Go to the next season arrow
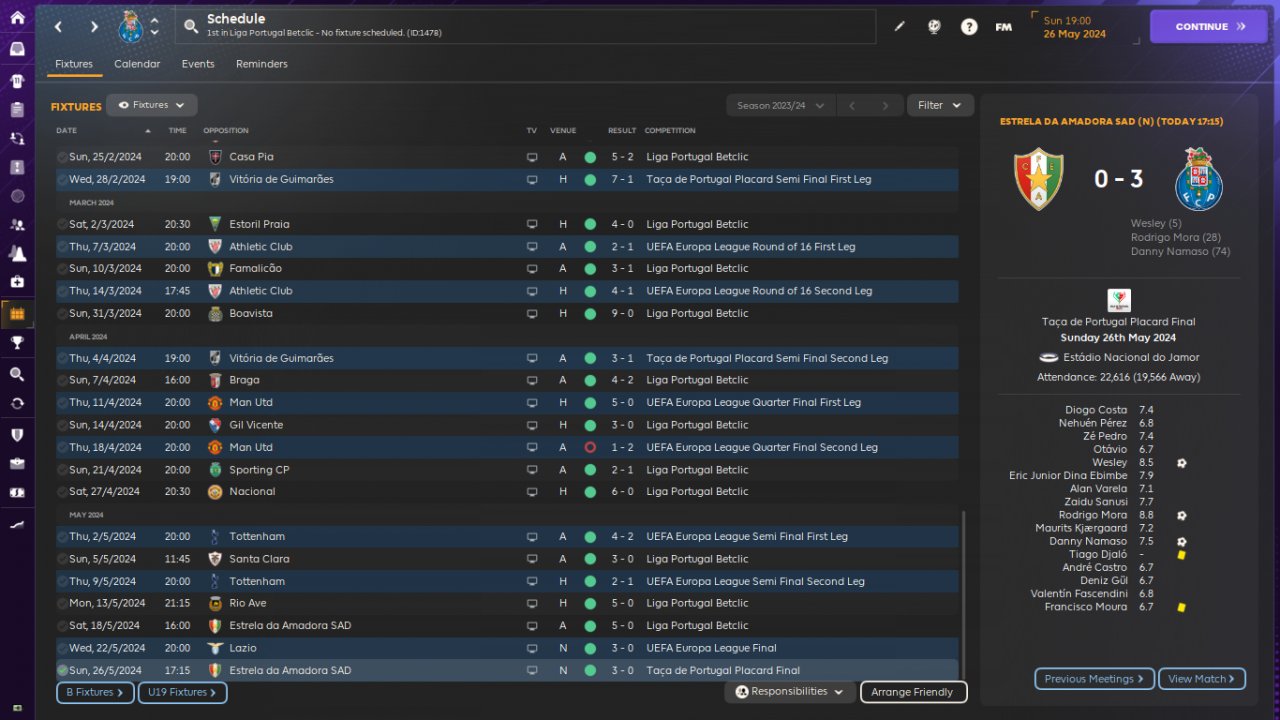The width and height of the screenshot is (1280, 720). click(885, 105)
